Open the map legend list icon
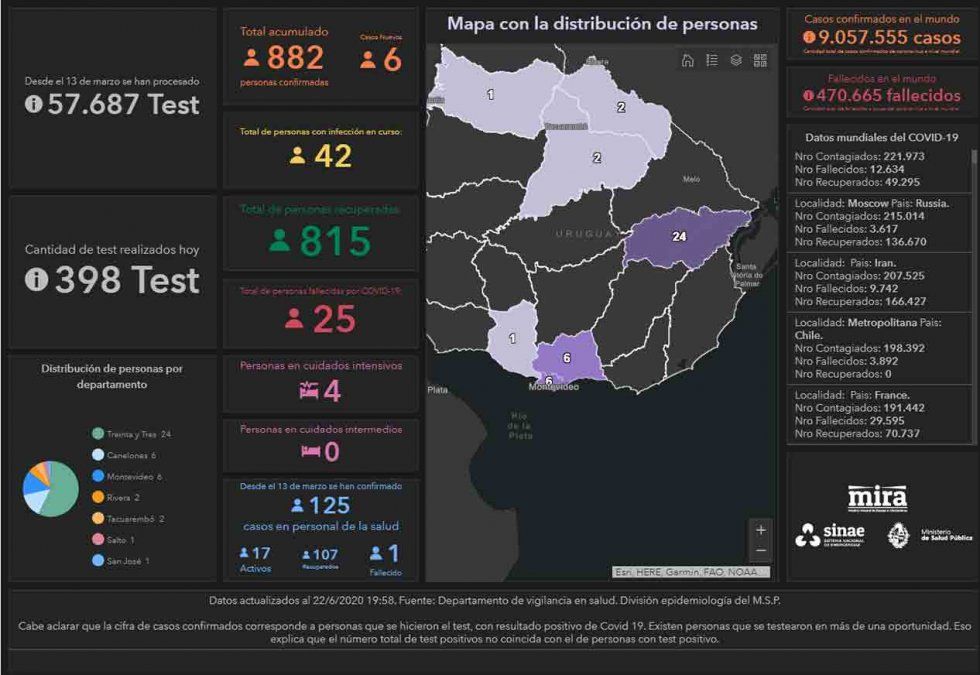 point(711,60)
